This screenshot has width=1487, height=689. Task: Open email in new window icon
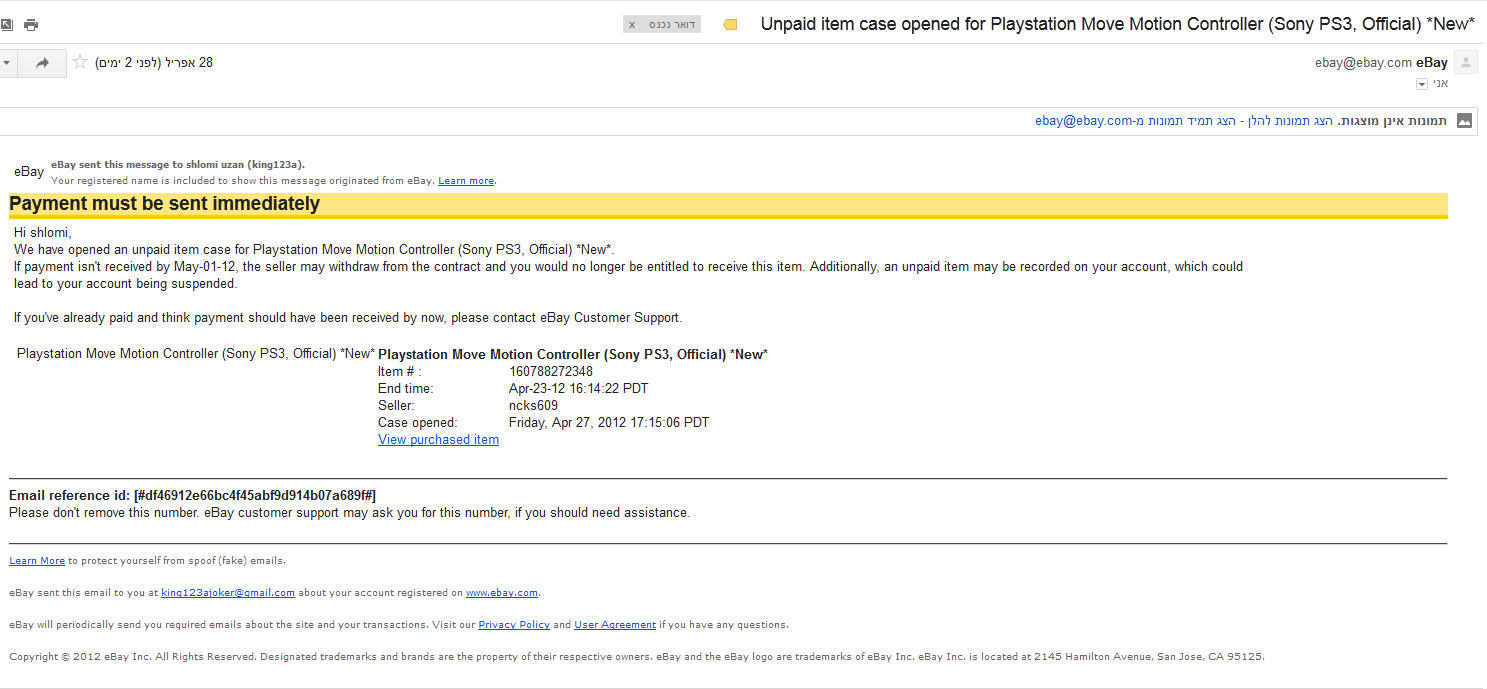pos(6,25)
